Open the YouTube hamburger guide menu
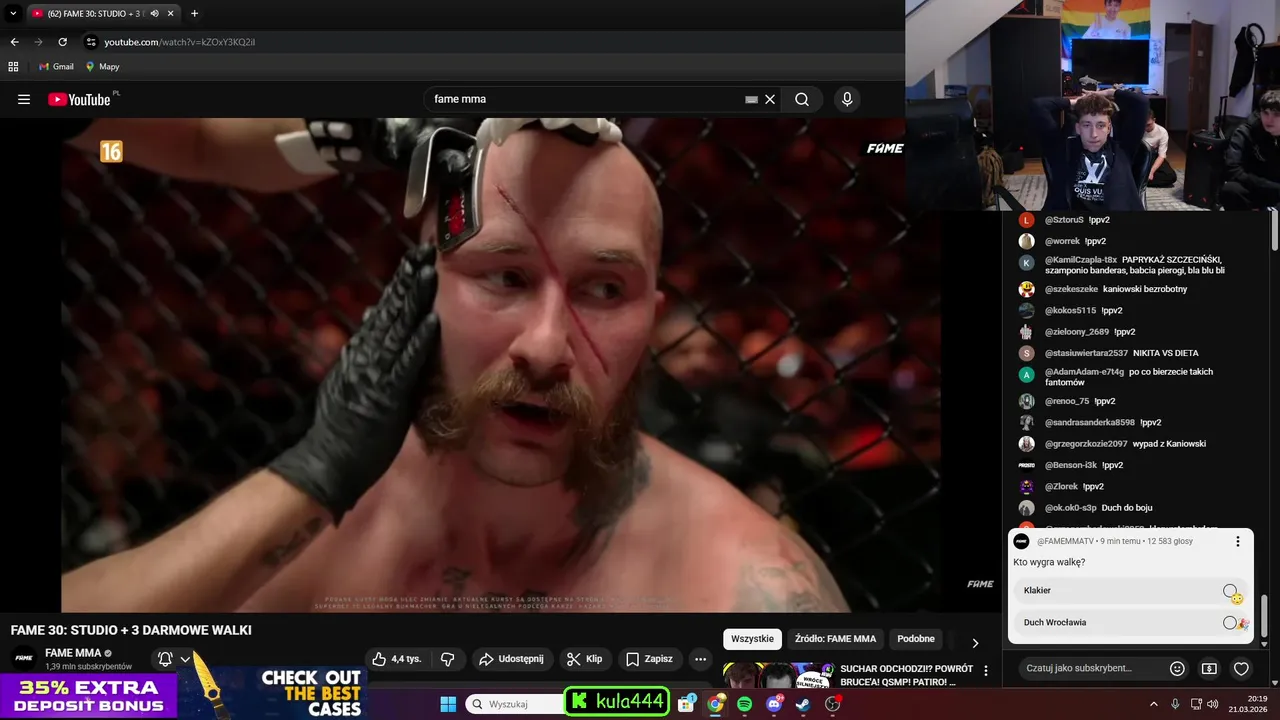This screenshot has height=720, width=1280. coord(24,99)
